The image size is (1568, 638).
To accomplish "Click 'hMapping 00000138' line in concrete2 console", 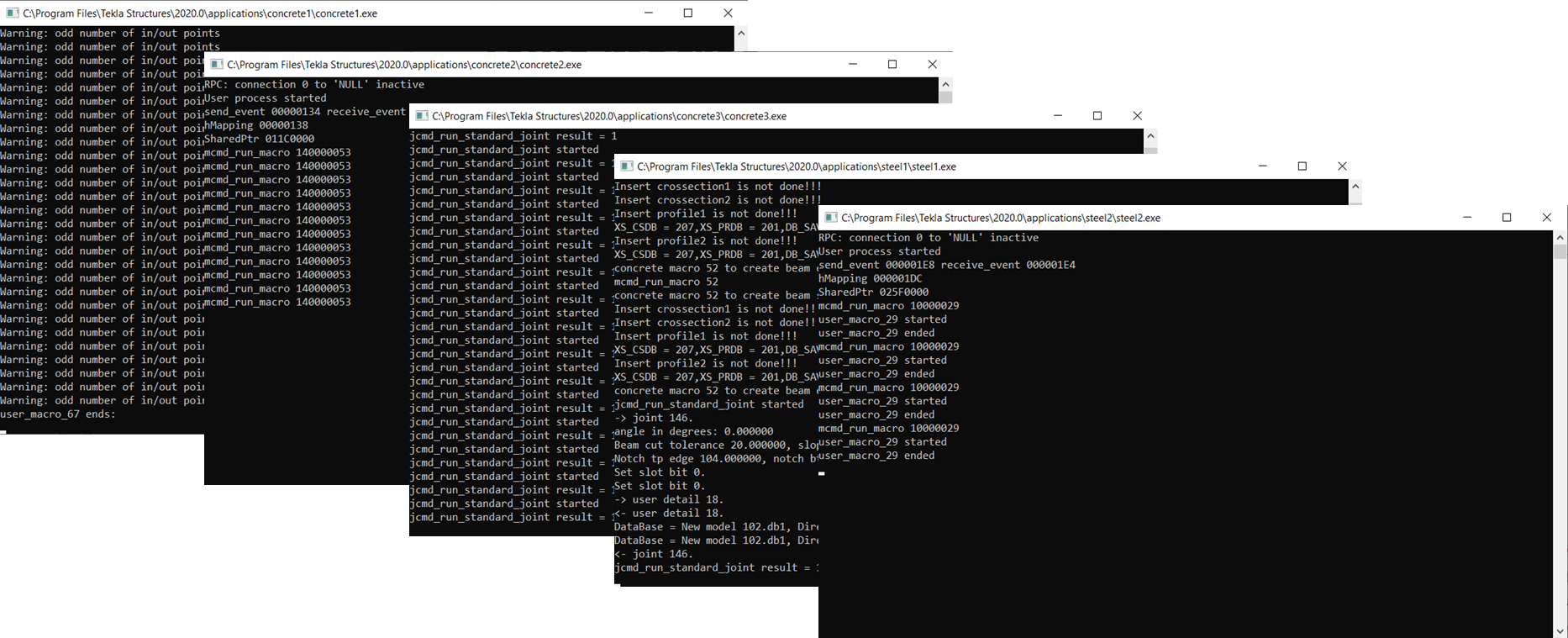I will [256, 125].
